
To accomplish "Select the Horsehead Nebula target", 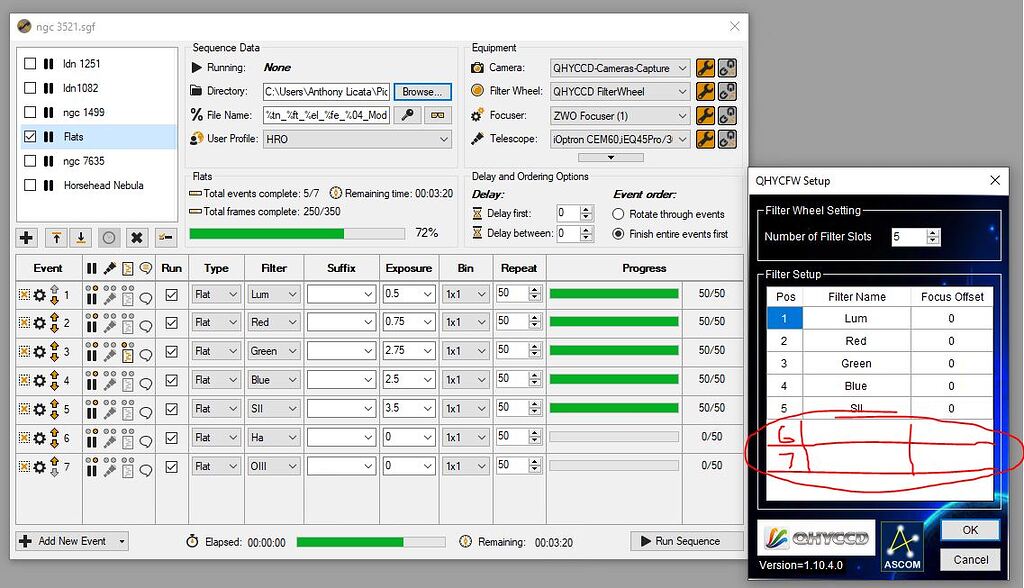I will click(103, 185).
